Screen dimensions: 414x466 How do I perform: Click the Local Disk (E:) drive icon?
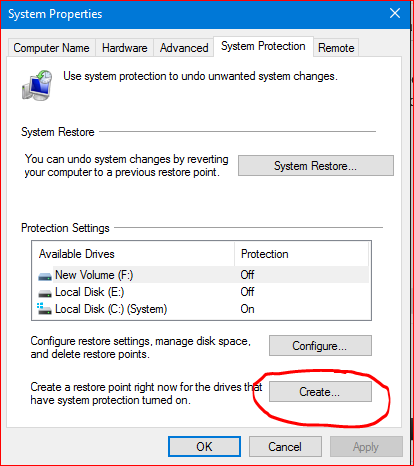[45, 293]
